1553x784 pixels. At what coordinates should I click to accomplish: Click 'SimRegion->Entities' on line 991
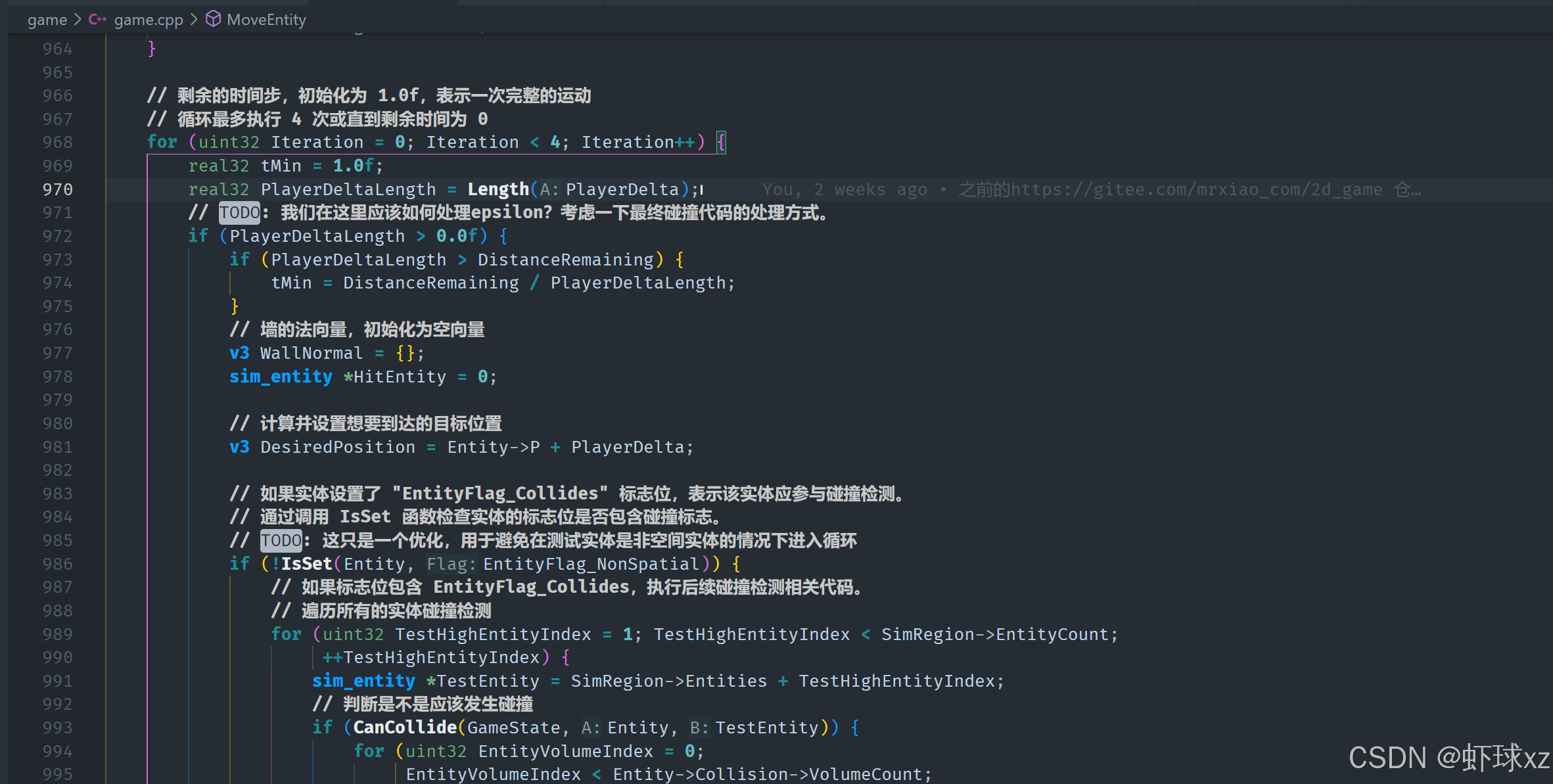click(669, 681)
